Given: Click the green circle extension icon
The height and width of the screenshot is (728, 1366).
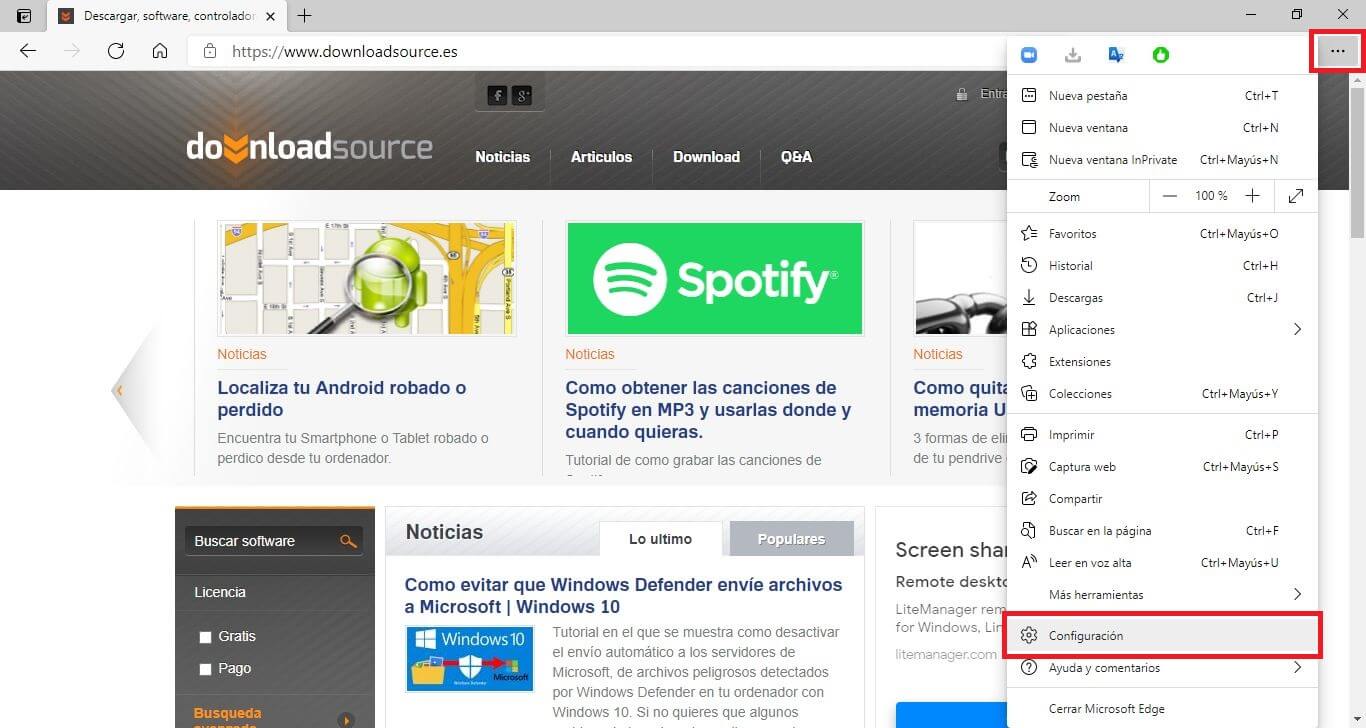Looking at the screenshot, I should click(1161, 55).
